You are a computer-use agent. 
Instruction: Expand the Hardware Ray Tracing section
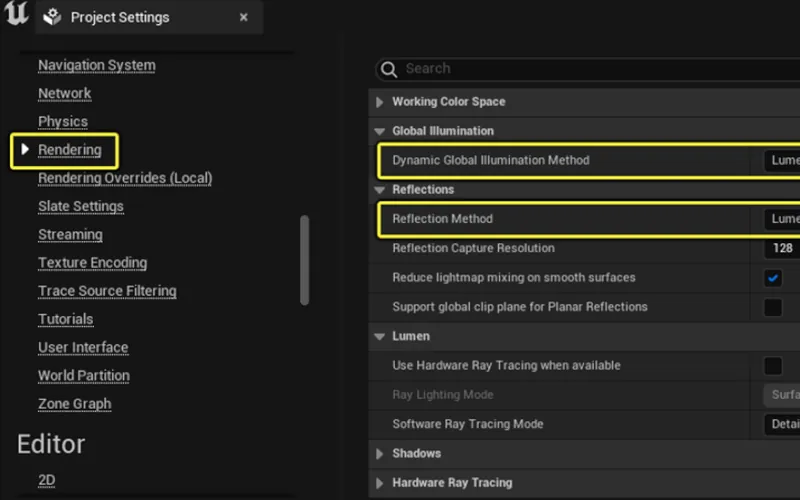coord(379,483)
